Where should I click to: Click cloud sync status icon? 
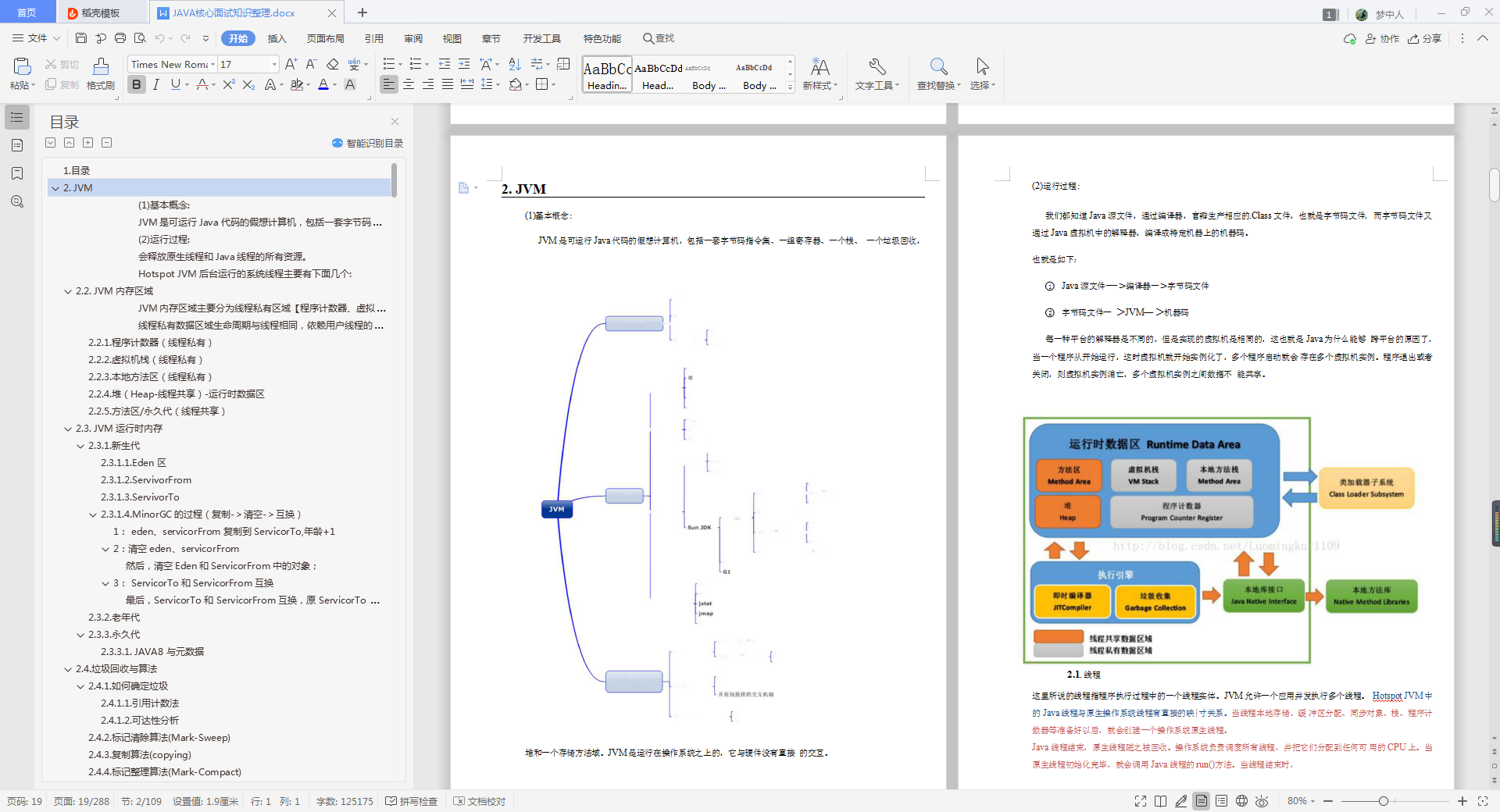(x=1349, y=38)
